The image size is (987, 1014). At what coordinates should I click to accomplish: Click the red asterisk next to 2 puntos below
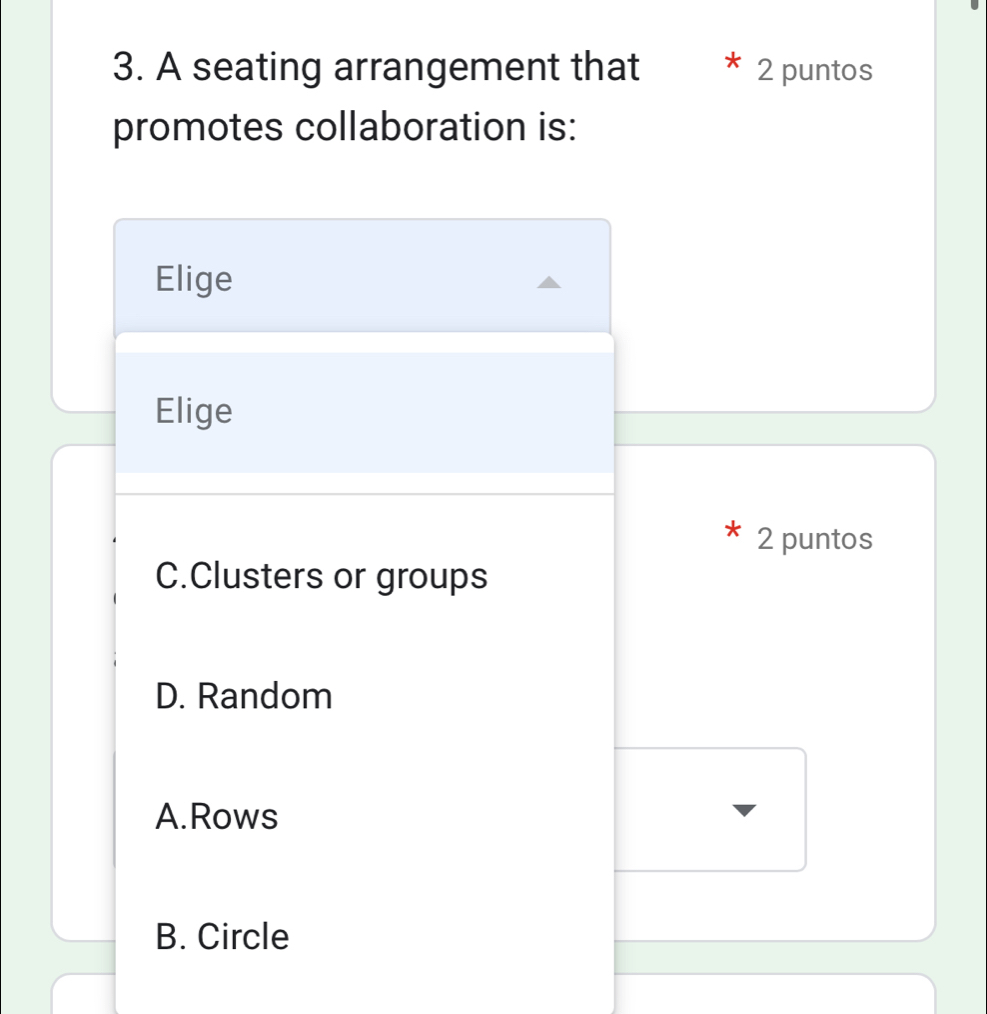click(x=731, y=530)
